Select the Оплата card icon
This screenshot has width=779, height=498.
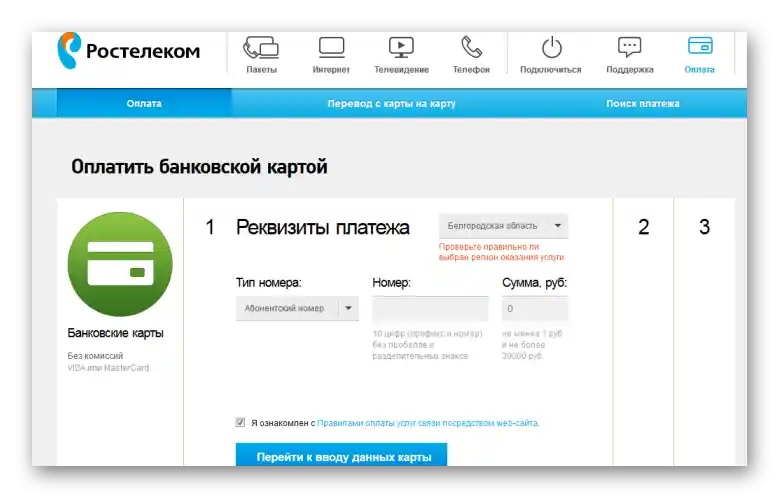[700, 46]
